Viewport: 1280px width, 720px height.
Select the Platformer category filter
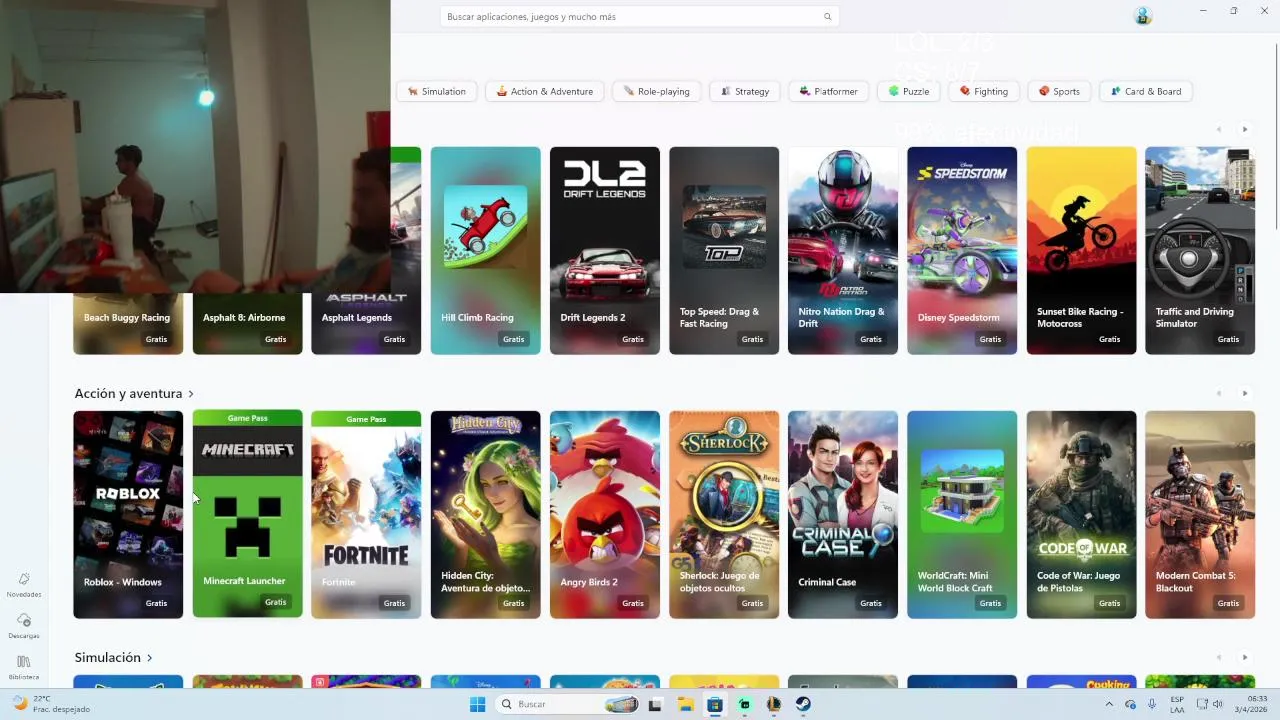coord(829,91)
